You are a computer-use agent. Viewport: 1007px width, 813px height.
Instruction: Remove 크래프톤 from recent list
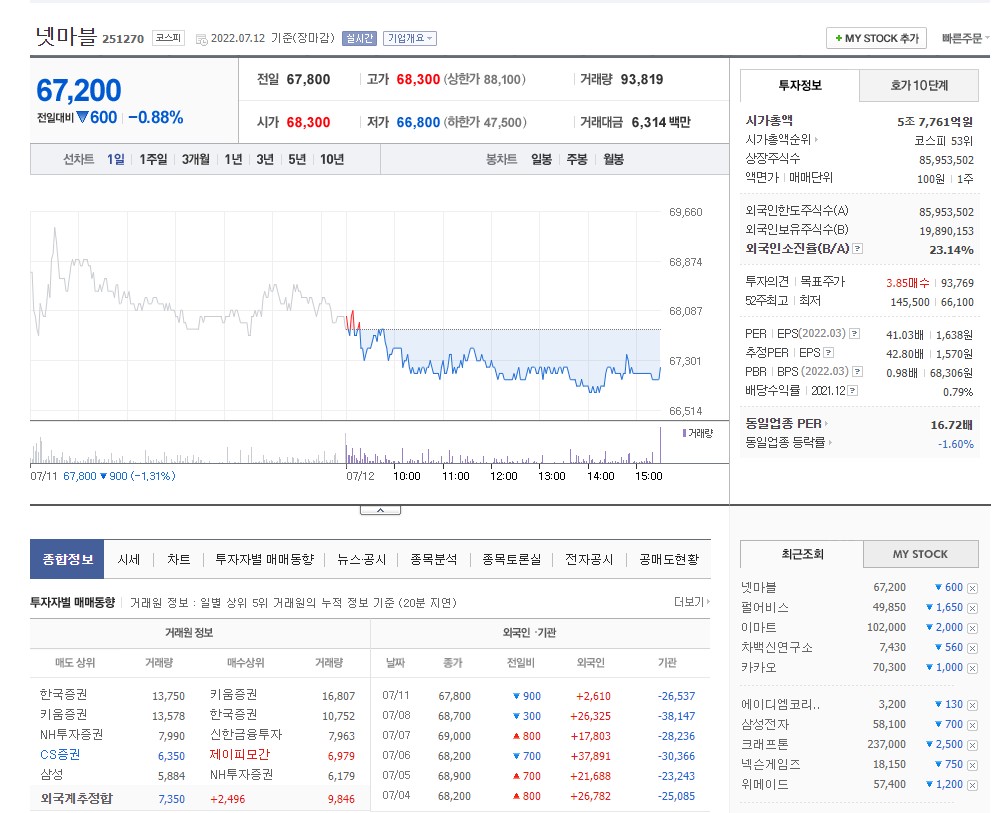coord(972,745)
